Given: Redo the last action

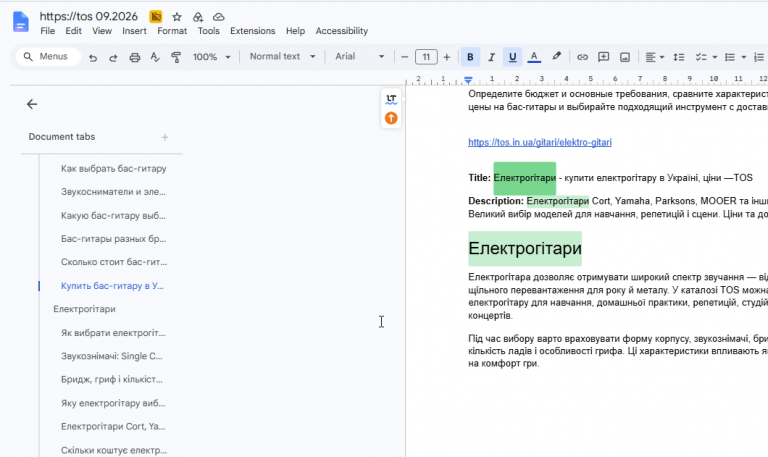Looking at the screenshot, I should tap(113, 57).
